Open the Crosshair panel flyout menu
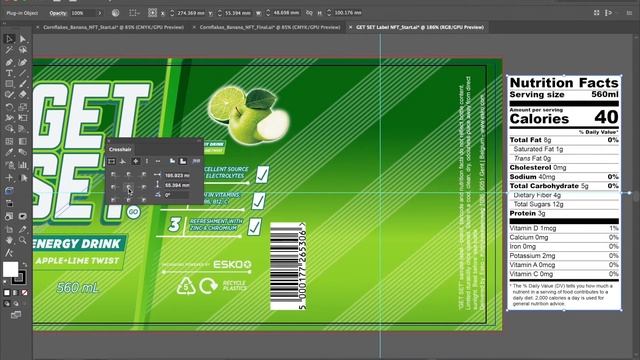The image size is (640, 360). [x=196, y=161]
